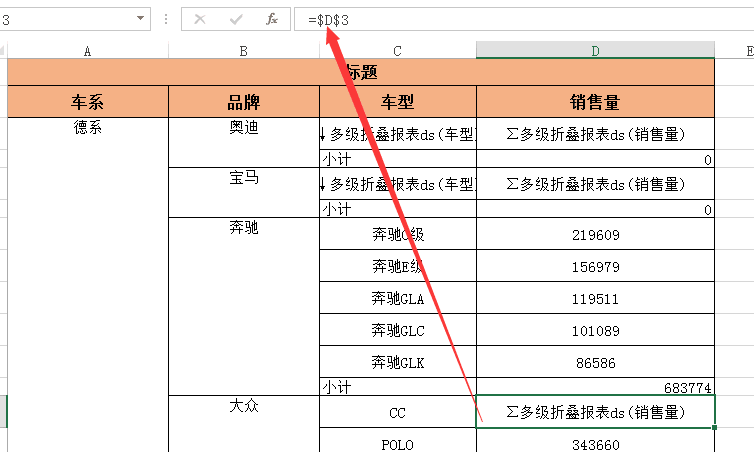Select the 奔驰GLK cell
754x452 pixels.
coord(398,362)
